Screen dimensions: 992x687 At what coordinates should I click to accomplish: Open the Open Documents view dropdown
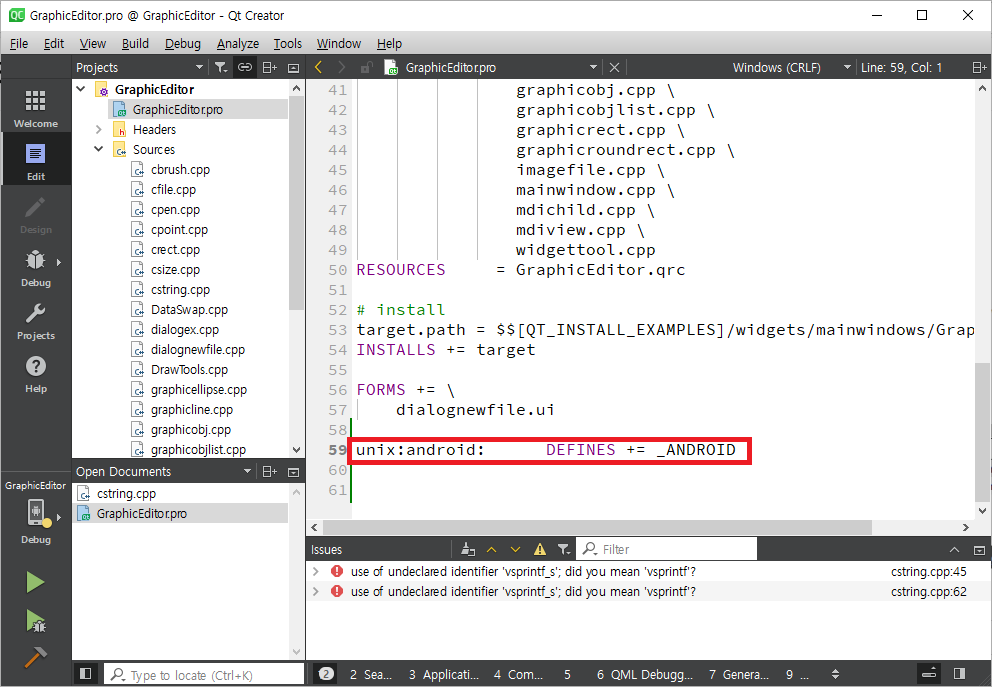click(x=163, y=471)
